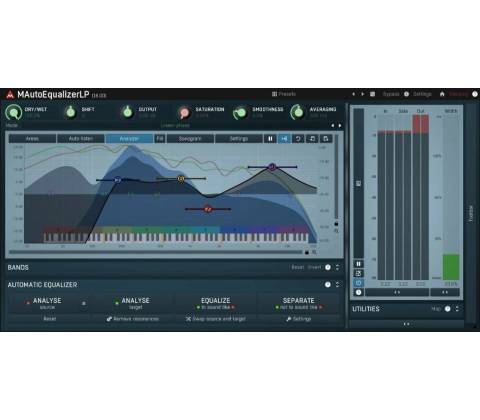Switch to the Auto-listen tab
Screen dimensions: 480x420
pos(81,138)
